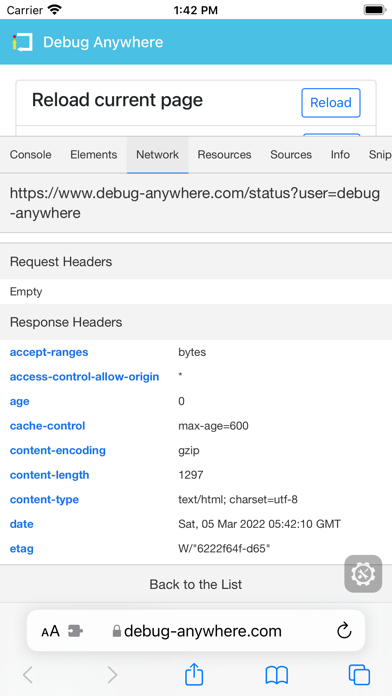The height and width of the screenshot is (696, 392).
Task: Tap the Safari share icon
Action: coord(194,675)
